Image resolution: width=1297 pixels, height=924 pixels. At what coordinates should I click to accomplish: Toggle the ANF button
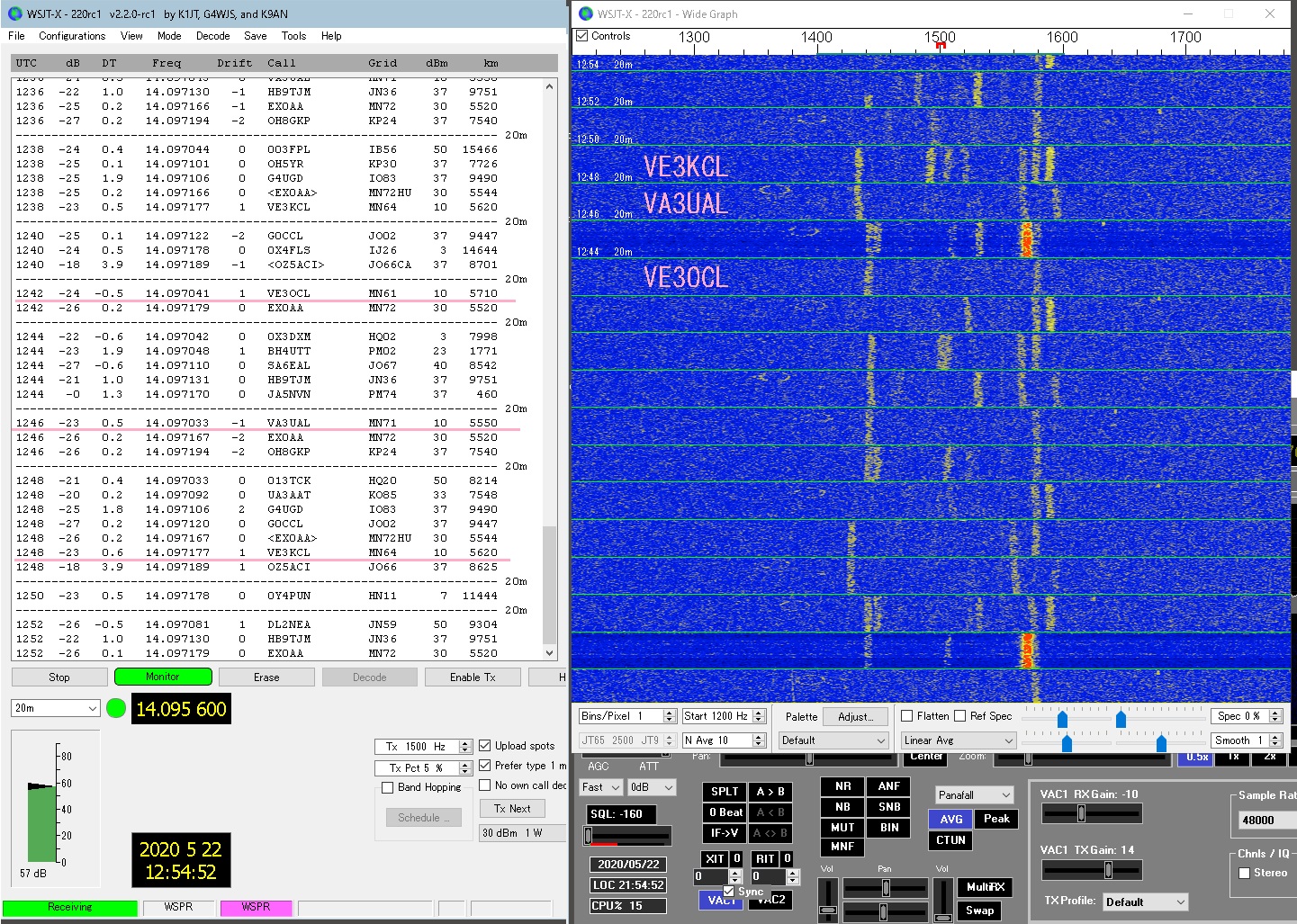point(889,786)
